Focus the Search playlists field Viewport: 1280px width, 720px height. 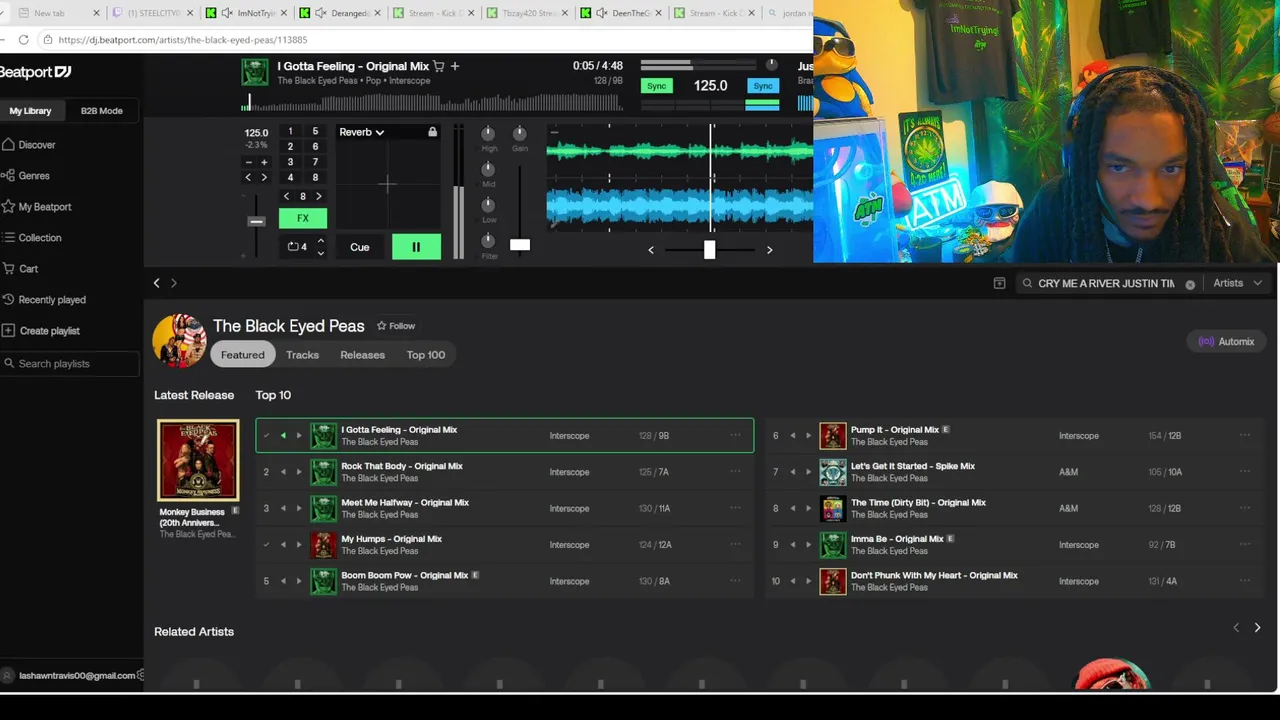click(x=69, y=364)
